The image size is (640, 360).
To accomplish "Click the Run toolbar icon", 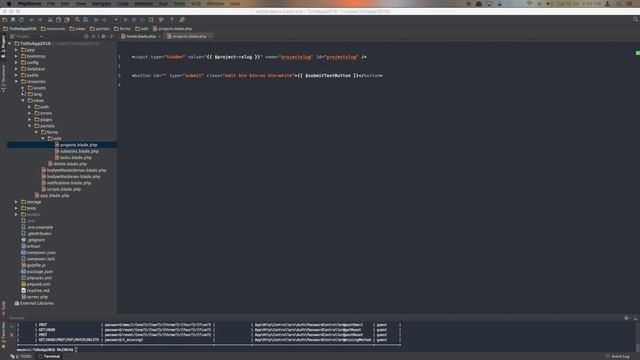I will pyautogui.click(x=126, y=20).
